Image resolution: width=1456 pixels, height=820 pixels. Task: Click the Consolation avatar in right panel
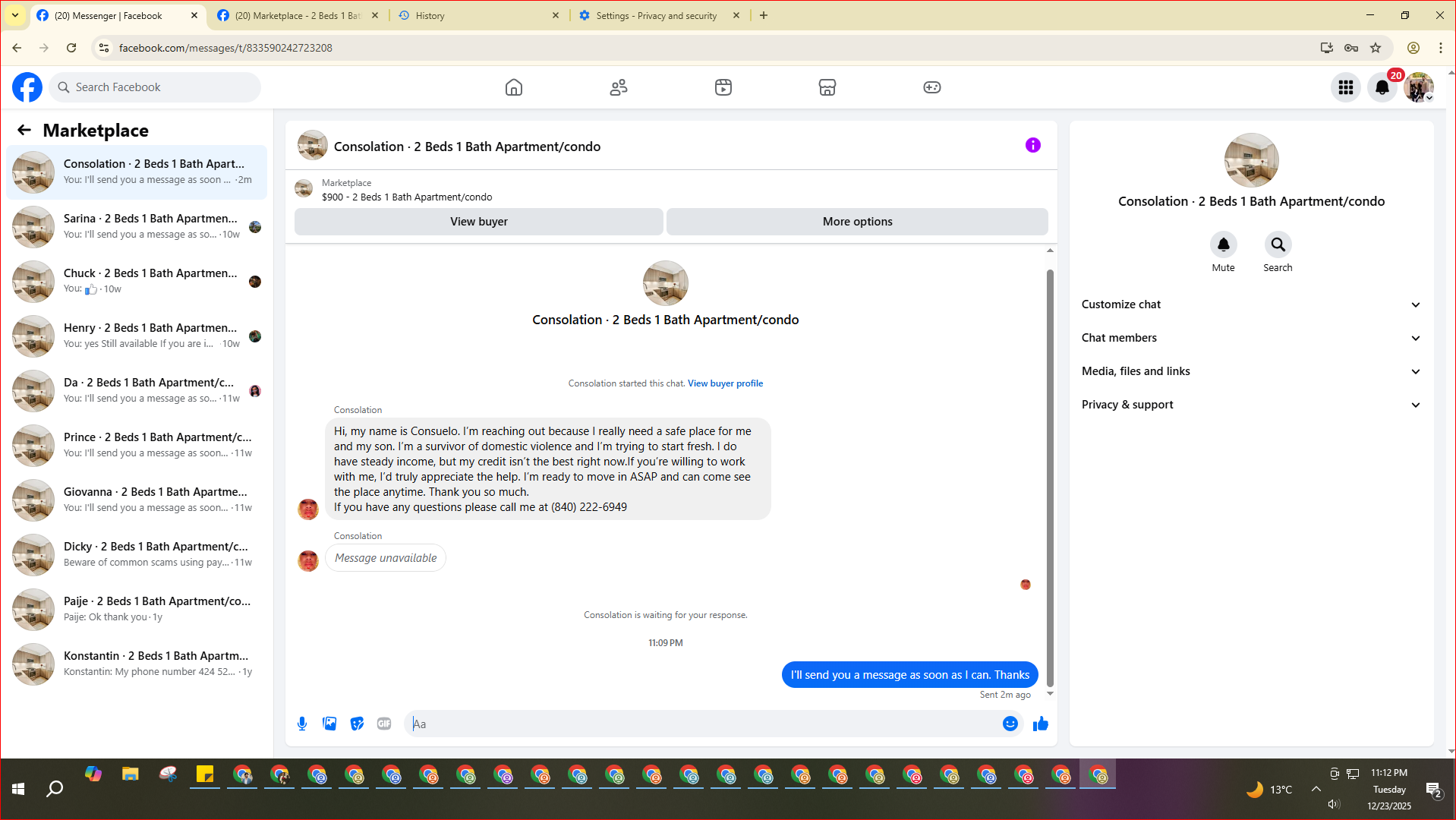1251,160
